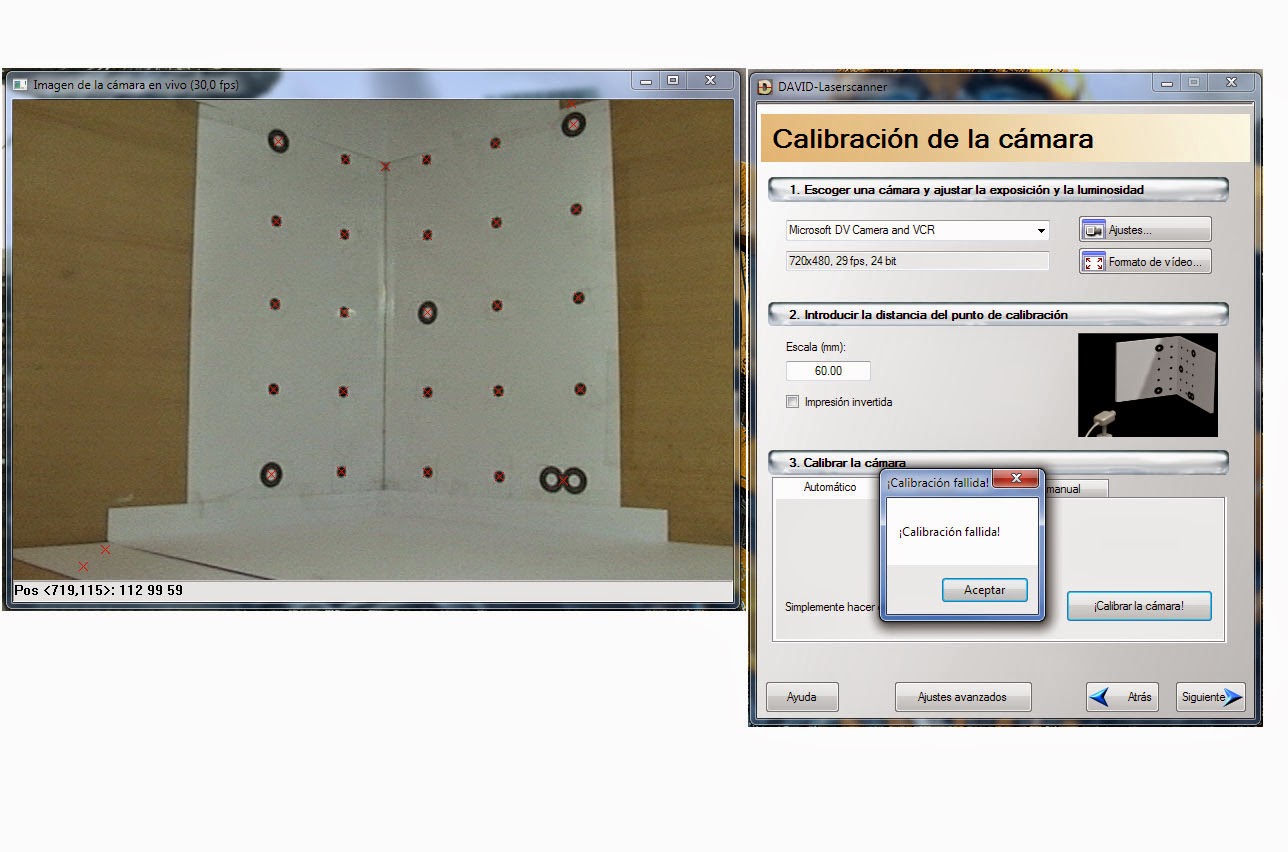Close the ¡Calibración fallida! dialog
Screen dimensions: 1288x852
1016,479
